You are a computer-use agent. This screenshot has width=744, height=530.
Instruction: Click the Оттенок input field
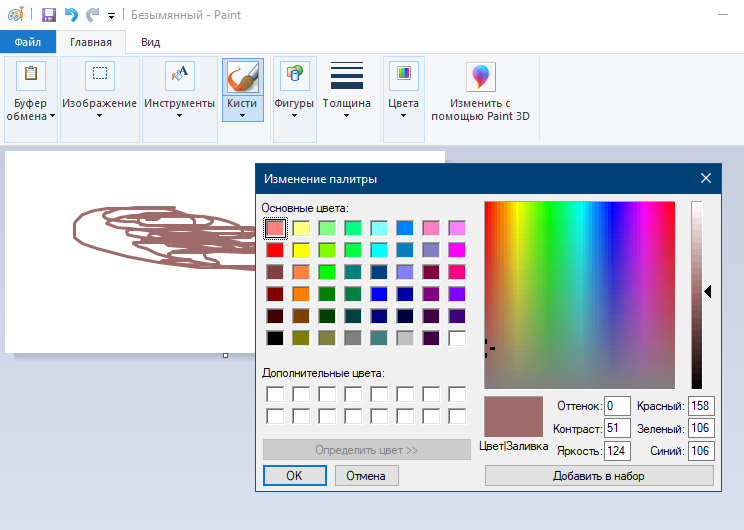click(x=617, y=406)
